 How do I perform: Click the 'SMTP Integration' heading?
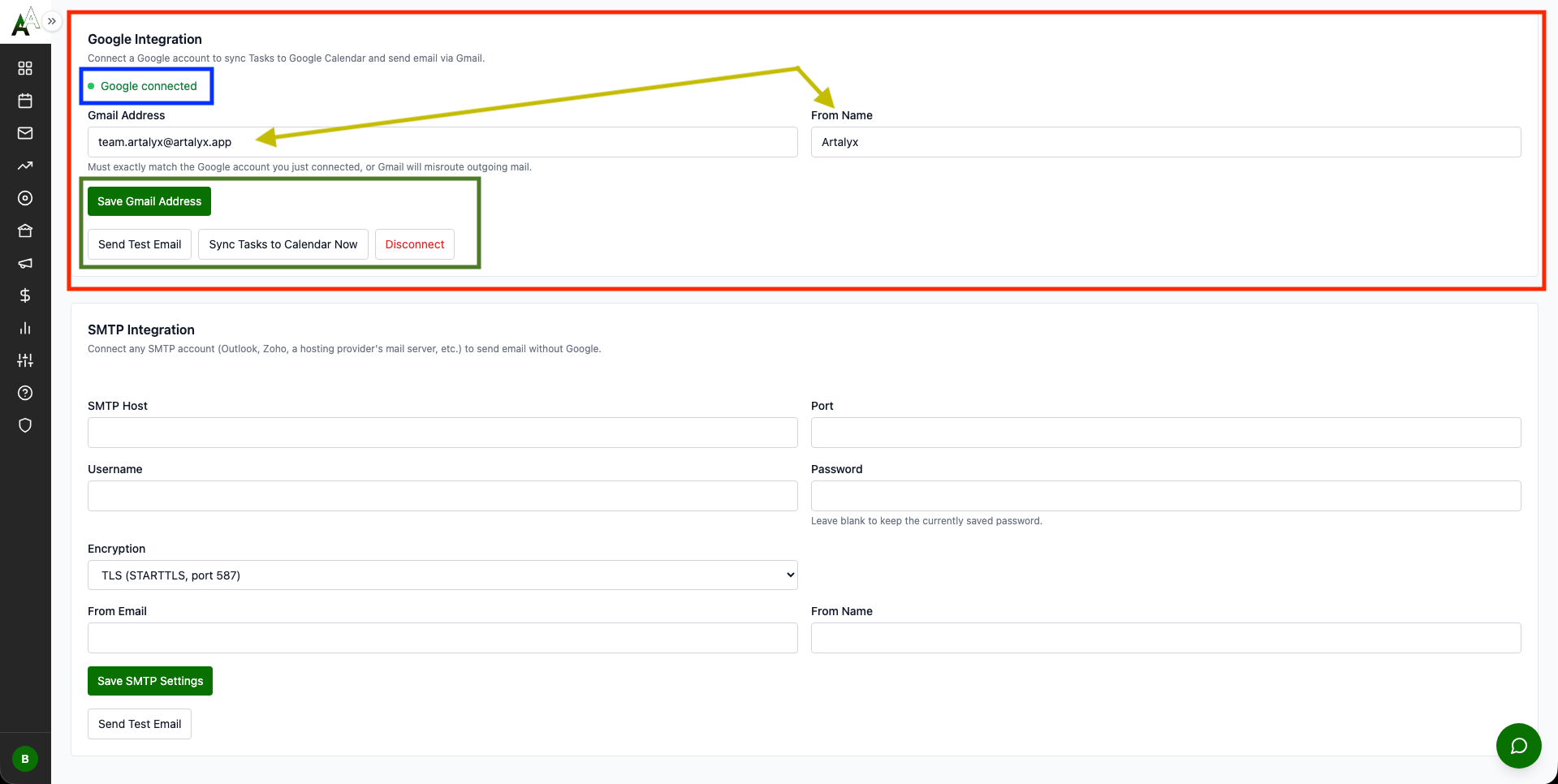(141, 330)
